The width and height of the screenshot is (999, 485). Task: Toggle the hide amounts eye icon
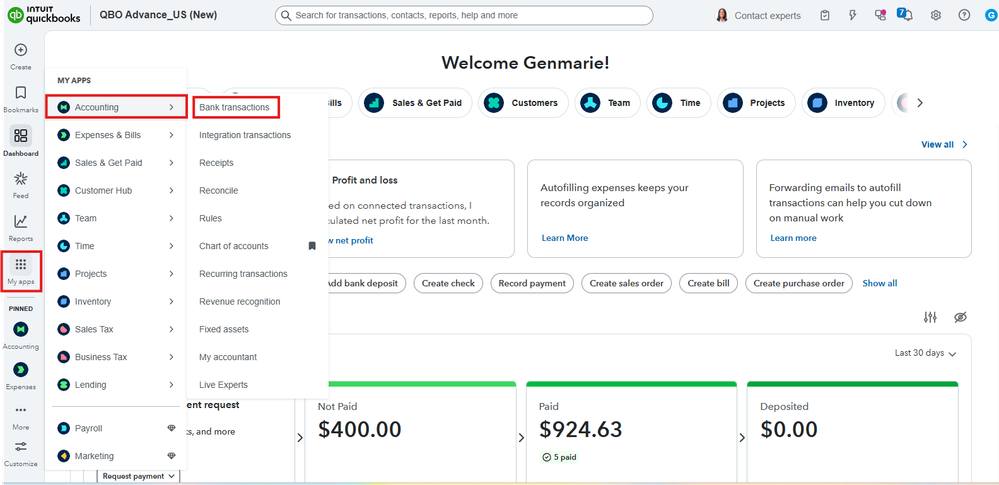point(960,317)
